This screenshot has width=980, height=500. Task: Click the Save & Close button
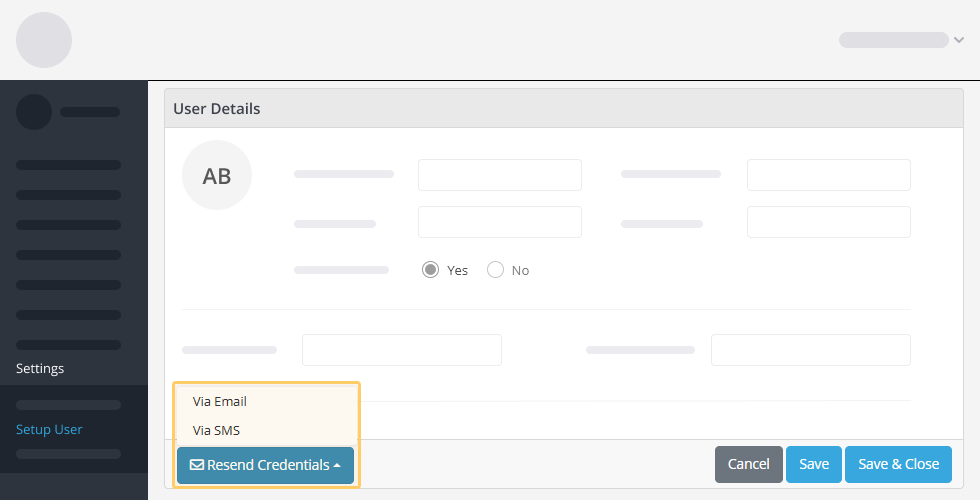pos(898,464)
